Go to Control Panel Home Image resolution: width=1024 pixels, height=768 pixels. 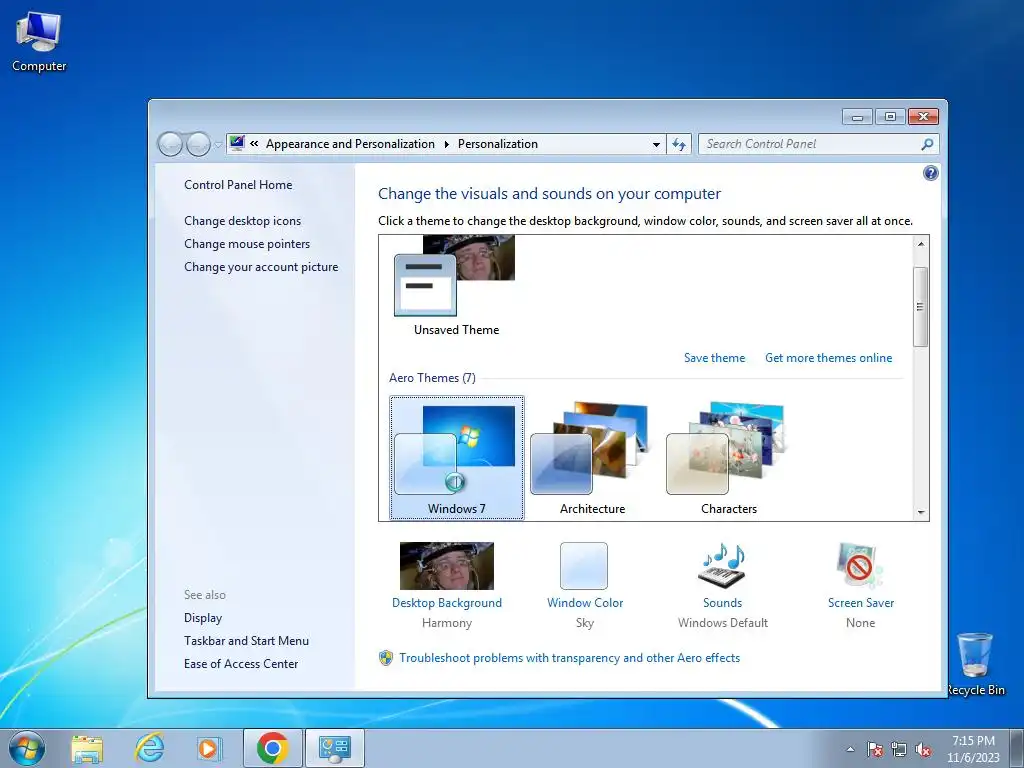pyautogui.click(x=238, y=185)
